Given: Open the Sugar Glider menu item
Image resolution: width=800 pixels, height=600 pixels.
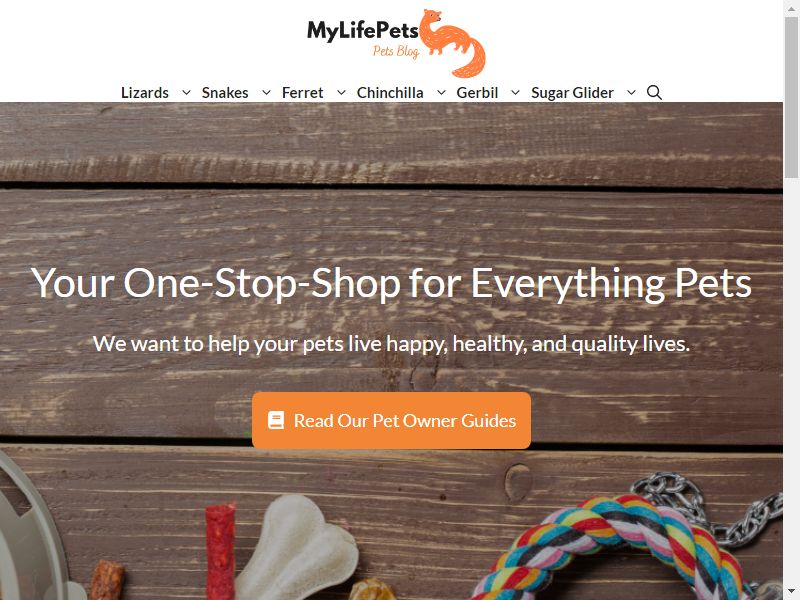Looking at the screenshot, I should tap(572, 93).
